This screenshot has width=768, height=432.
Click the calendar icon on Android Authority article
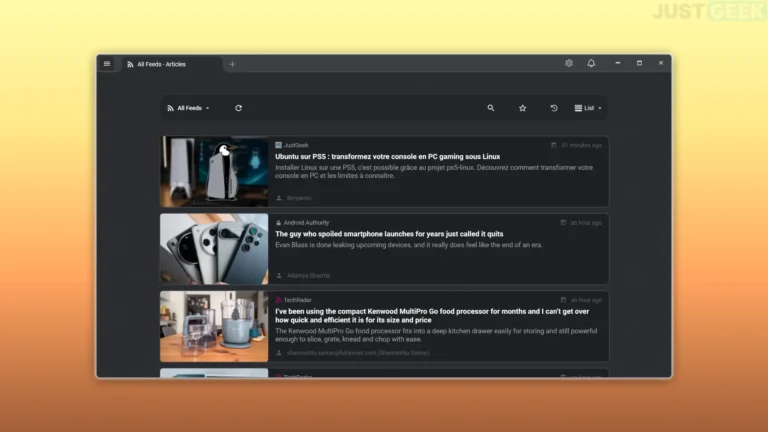point(563,223)
